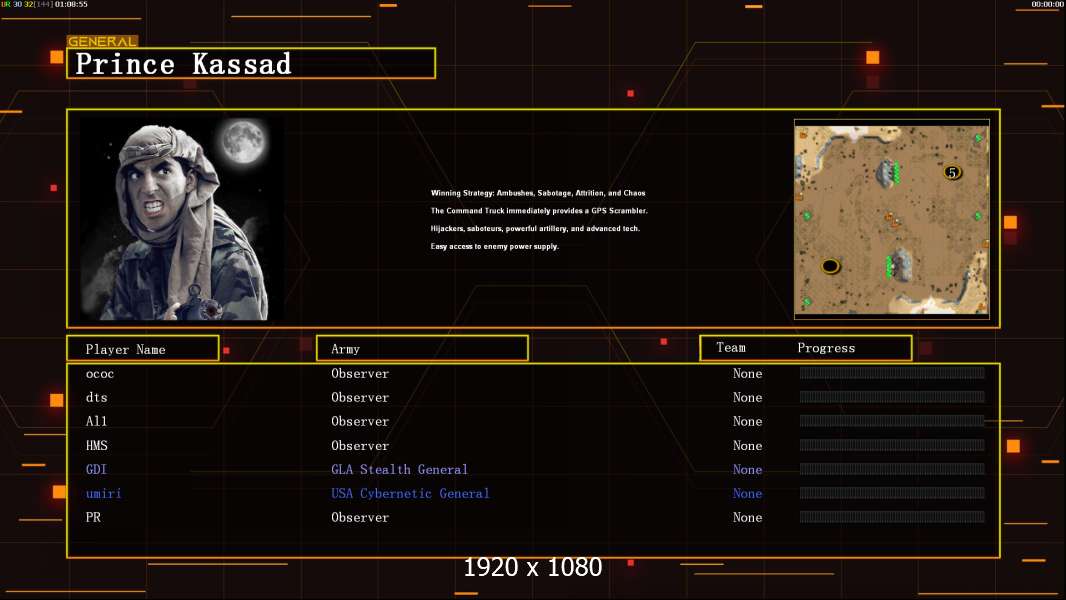1066x600 pixels.
Task: Click start position 5 marker on map
Action: tap(952, 173)
